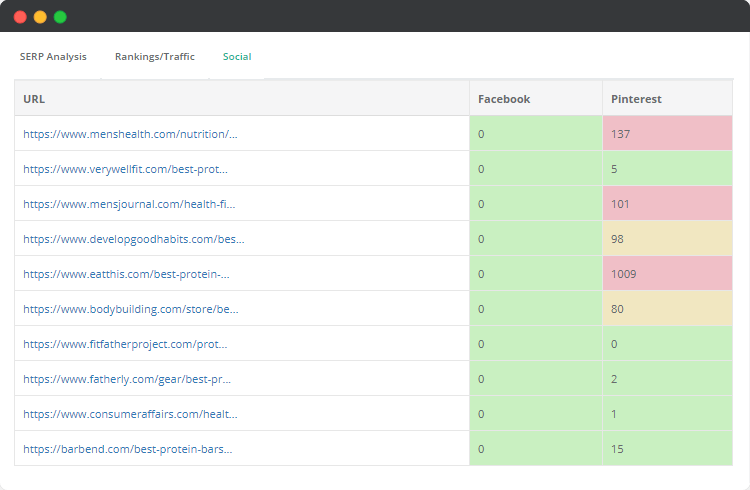Open the menshealth.com nutrition link

click(x=130, y=134)
